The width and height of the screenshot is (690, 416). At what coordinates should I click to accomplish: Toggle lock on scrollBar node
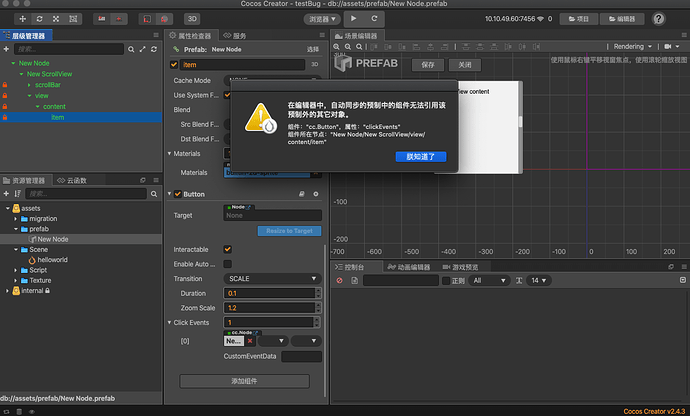tap(5, 85)
